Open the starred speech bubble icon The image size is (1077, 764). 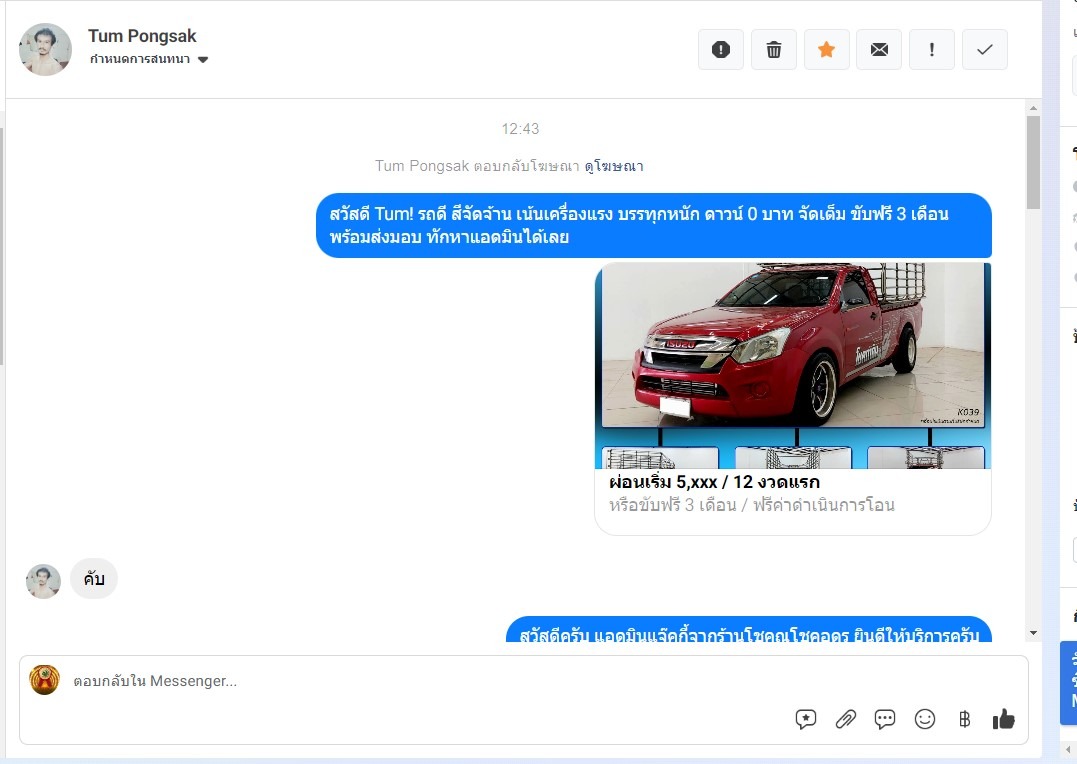[806, 719]
